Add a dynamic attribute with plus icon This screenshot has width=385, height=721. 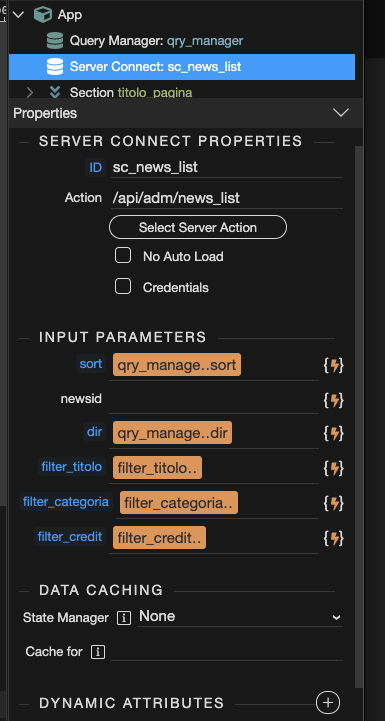[x=328, y=703]
